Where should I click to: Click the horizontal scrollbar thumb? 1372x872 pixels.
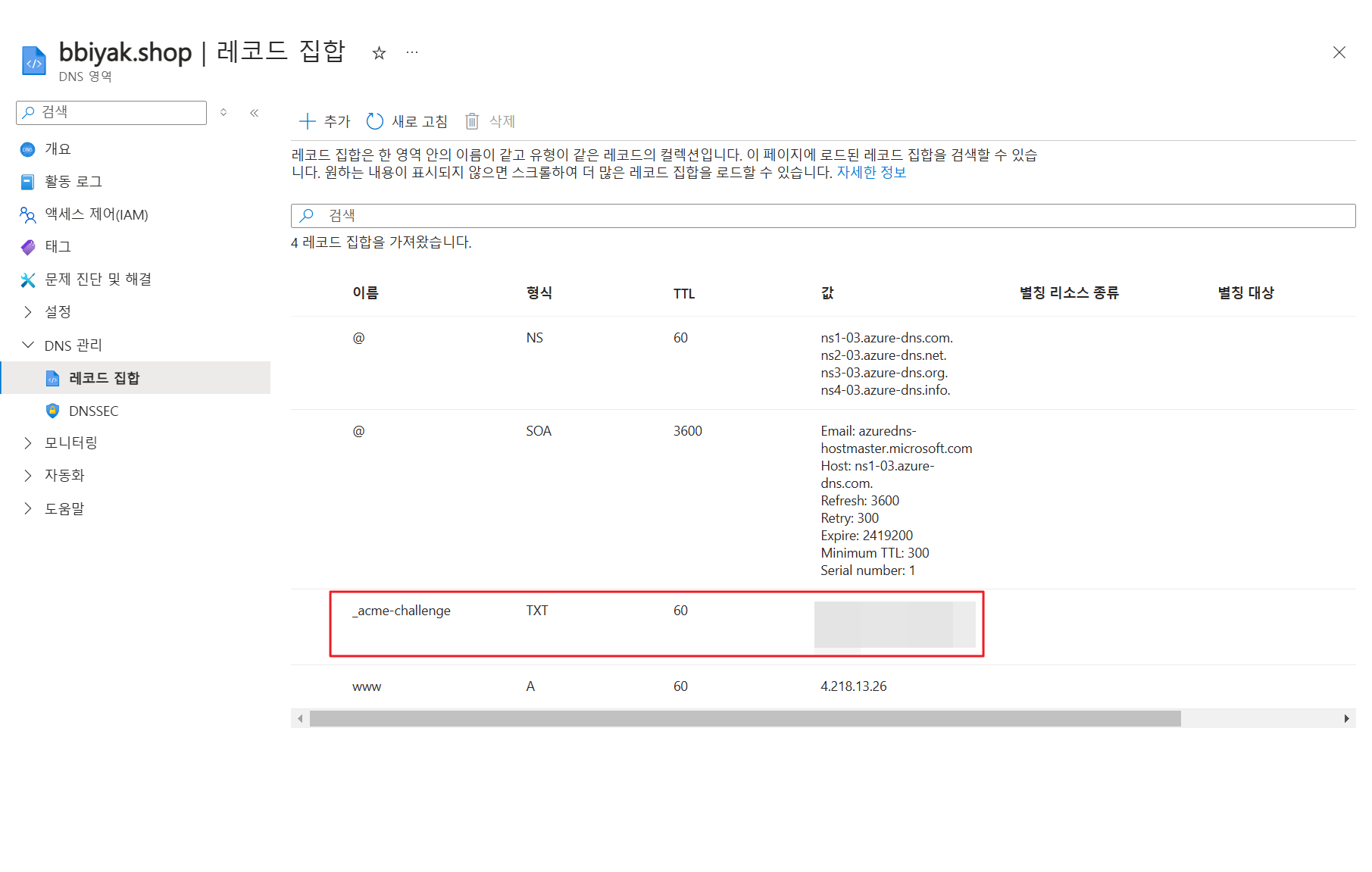[745, 718]
